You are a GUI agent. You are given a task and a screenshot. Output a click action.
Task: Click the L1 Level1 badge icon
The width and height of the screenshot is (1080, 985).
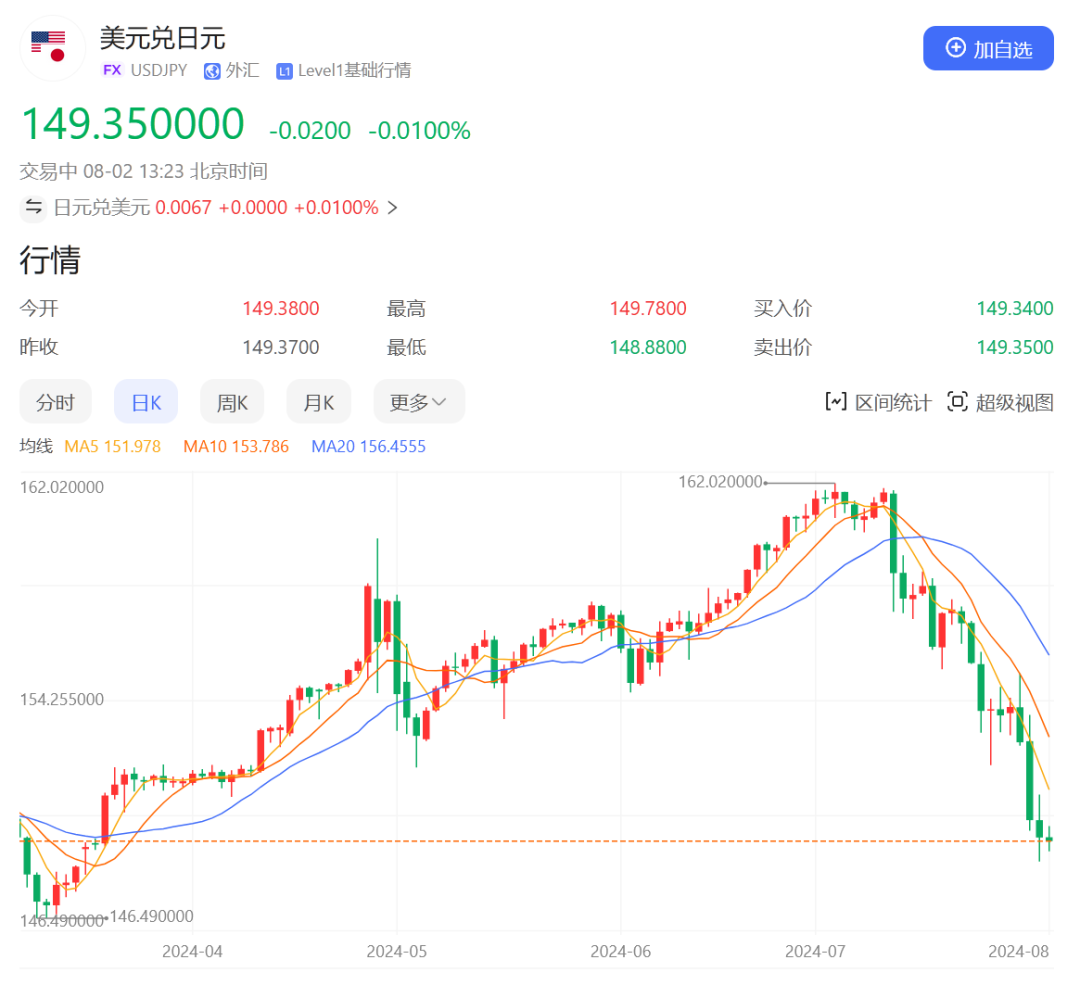pyautogui.click(x=284, y=71)
